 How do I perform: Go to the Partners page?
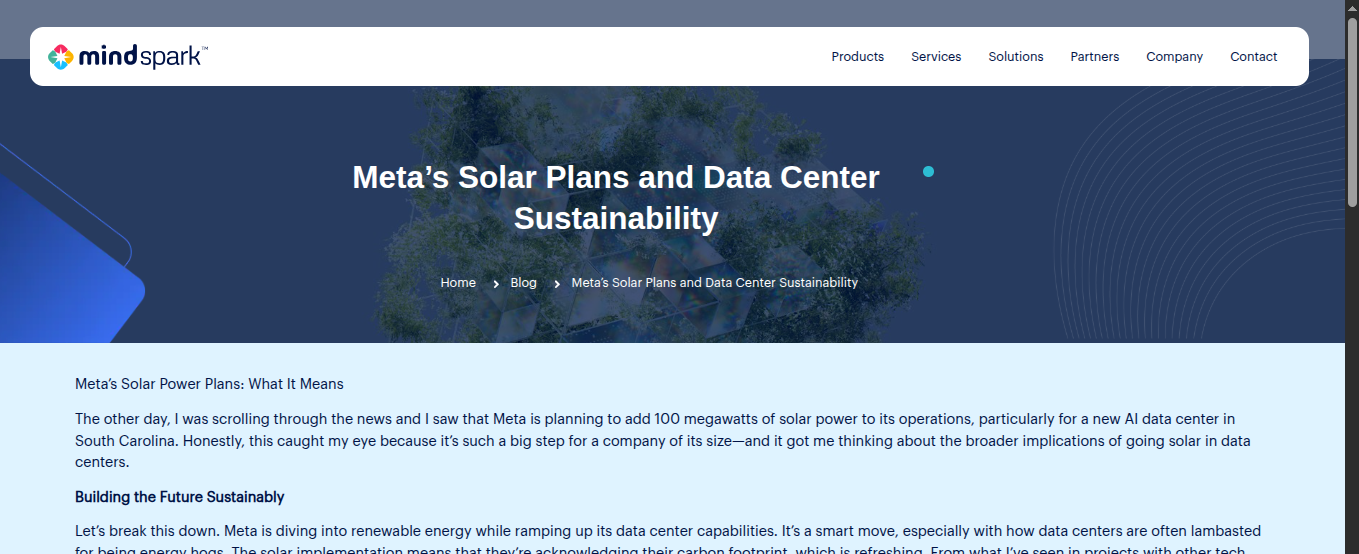1094,57
